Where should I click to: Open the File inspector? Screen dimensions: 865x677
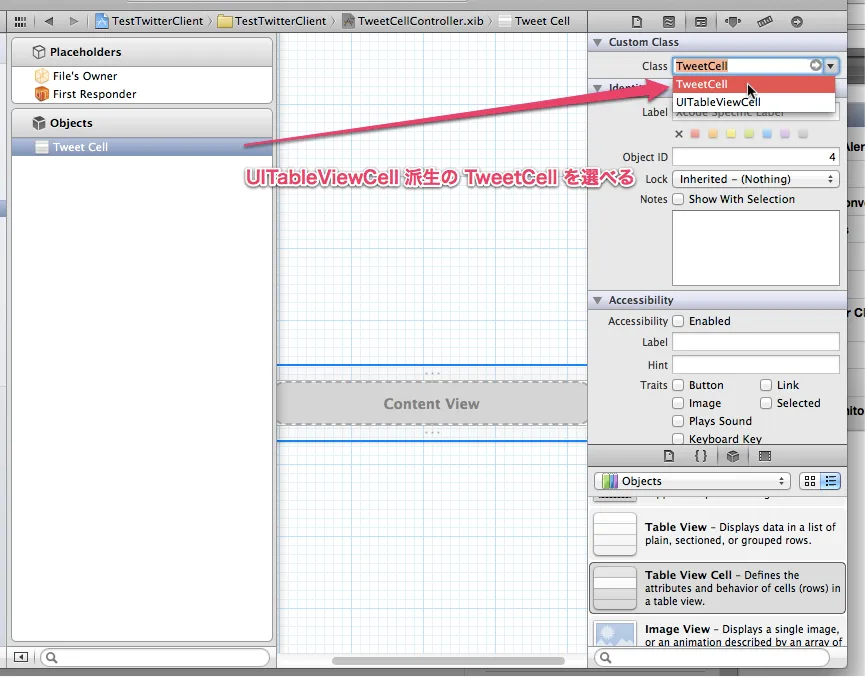click(637, 21)
